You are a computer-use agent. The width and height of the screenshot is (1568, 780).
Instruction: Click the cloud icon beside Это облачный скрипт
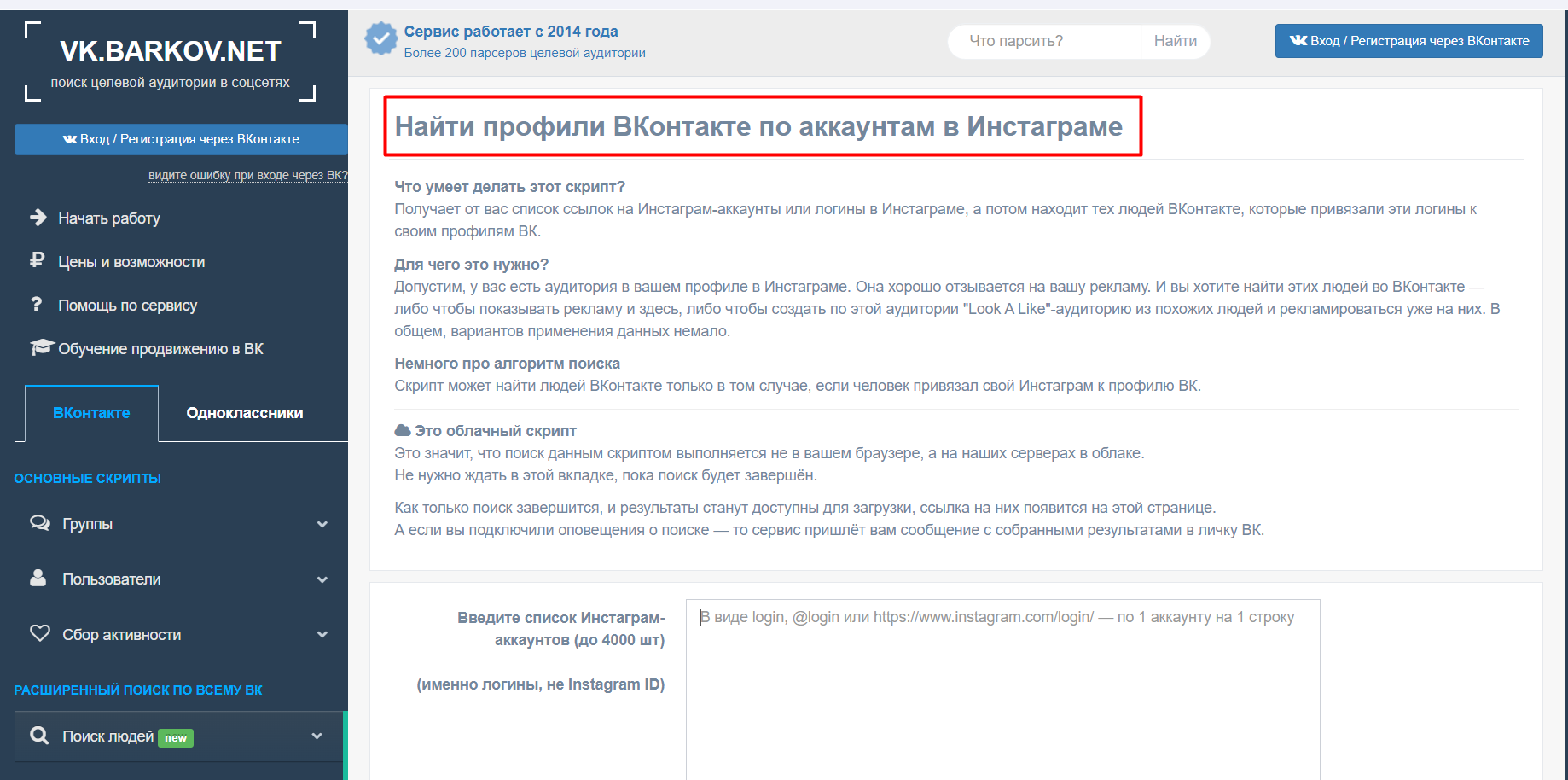[x=403, y=430]
